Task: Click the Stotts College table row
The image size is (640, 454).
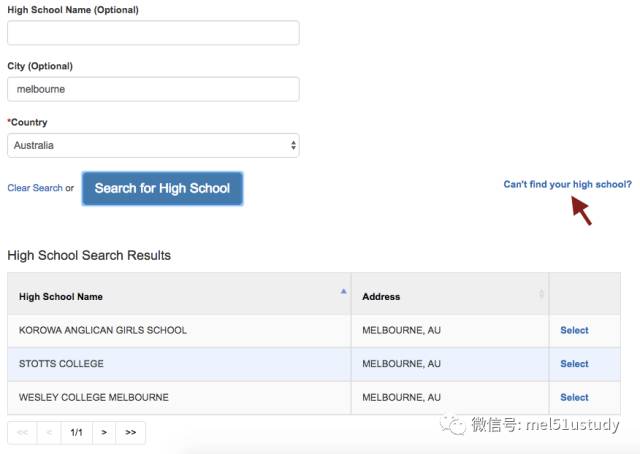Action: pyautogui.click(x=314, y=364)
